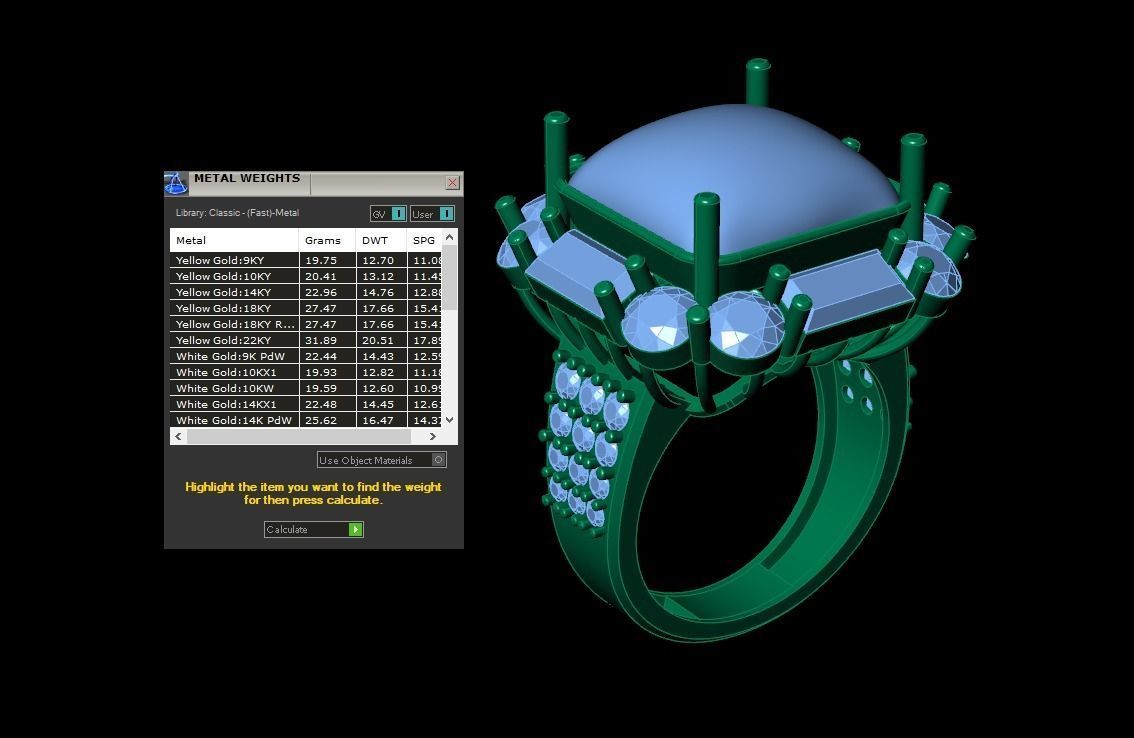Image resolution: width=1134 pixels, height=738 pixels.
Task: Select the Yellow Gold:10KY row
Action: 305,276
